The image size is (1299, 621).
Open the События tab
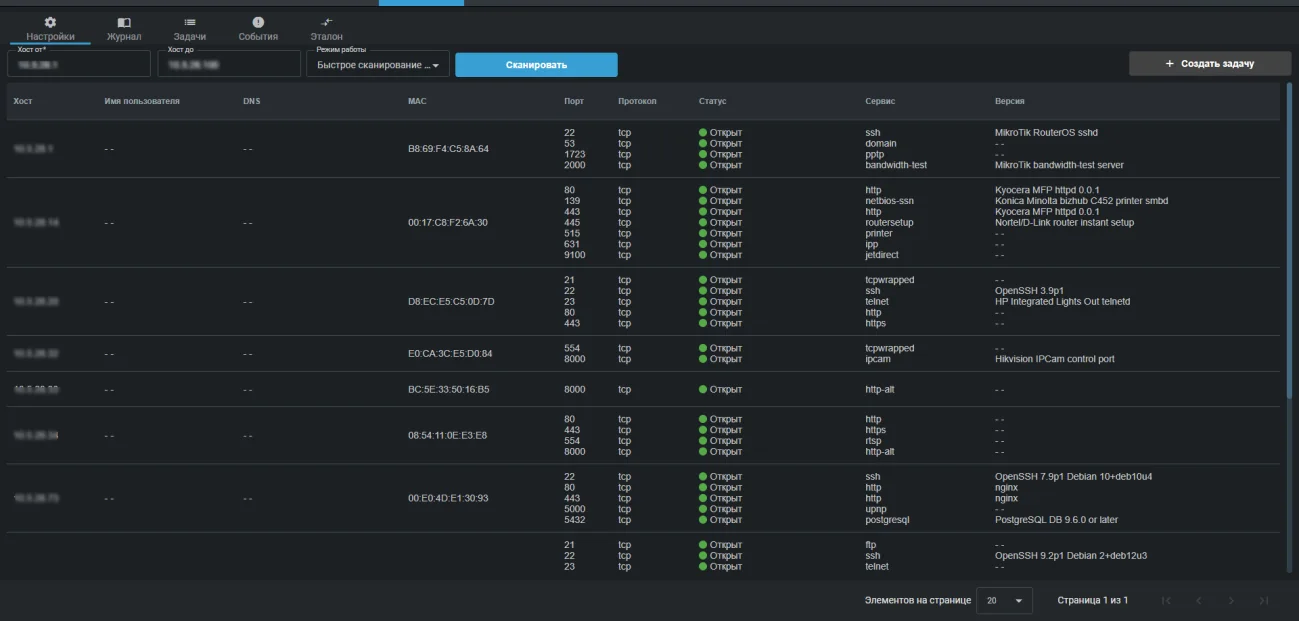[x=258, y=29]
